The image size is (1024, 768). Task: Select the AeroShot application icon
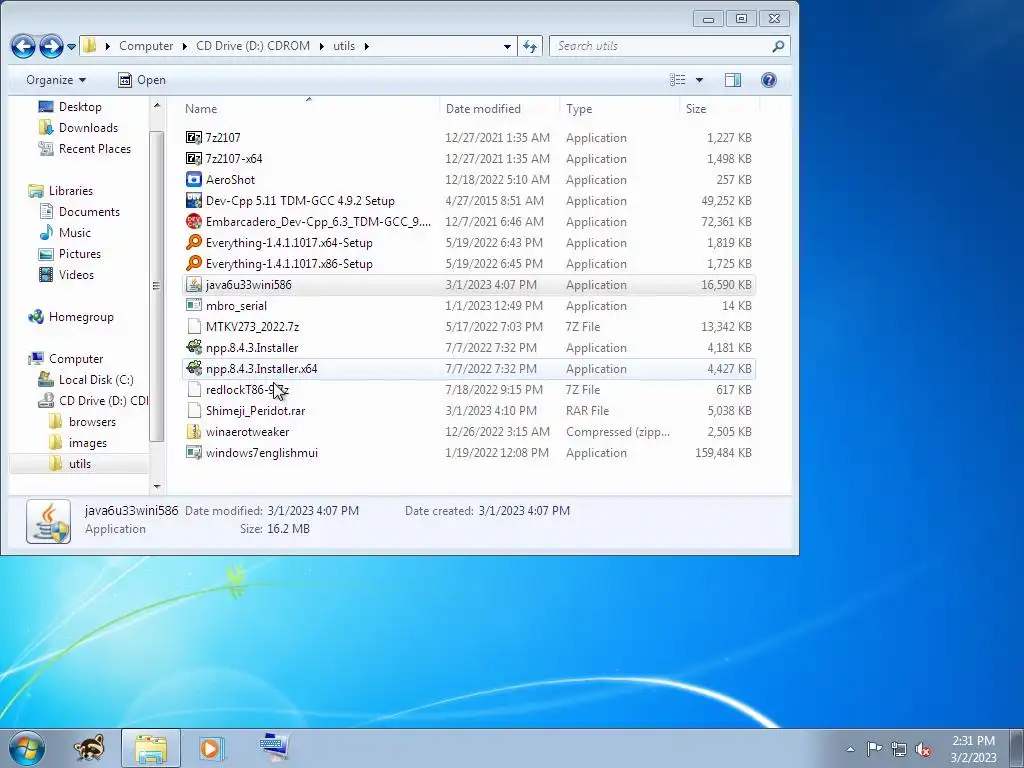[x=193, y=179]
